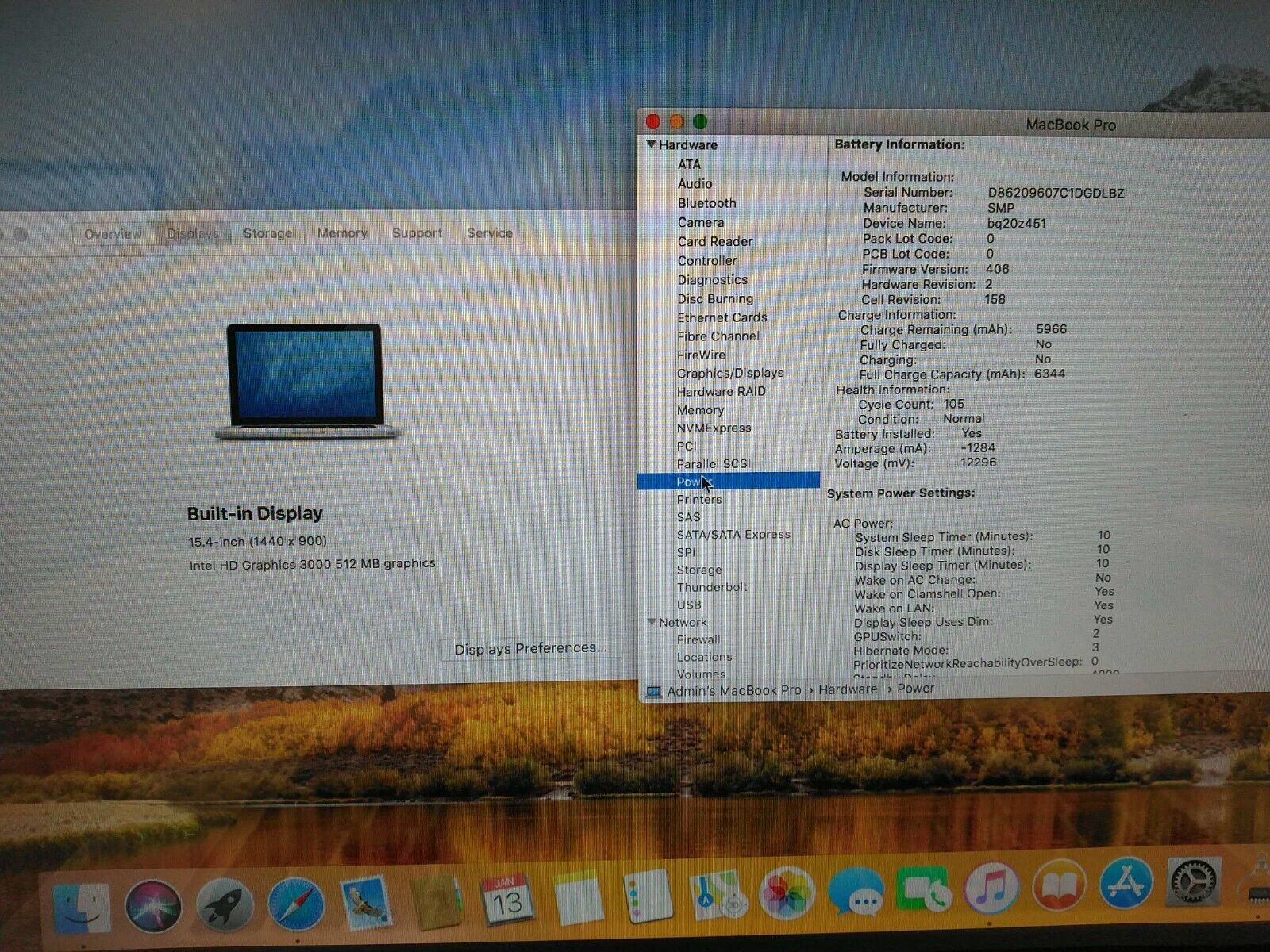
Task: Select Ethernet Cards in sidebar
Action: tap(722, 317)
